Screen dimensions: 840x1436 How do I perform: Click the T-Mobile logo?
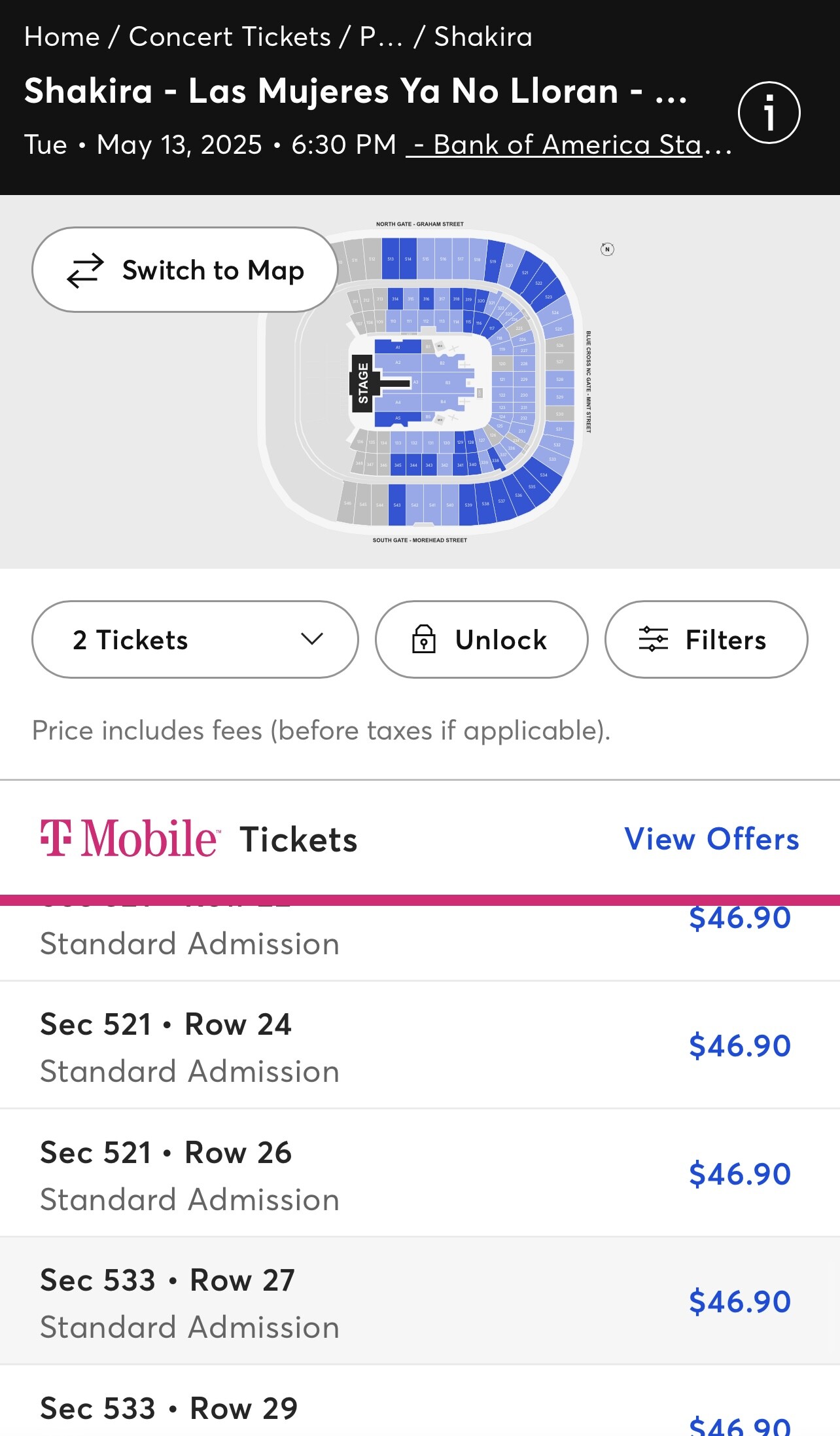coord(130,838)
